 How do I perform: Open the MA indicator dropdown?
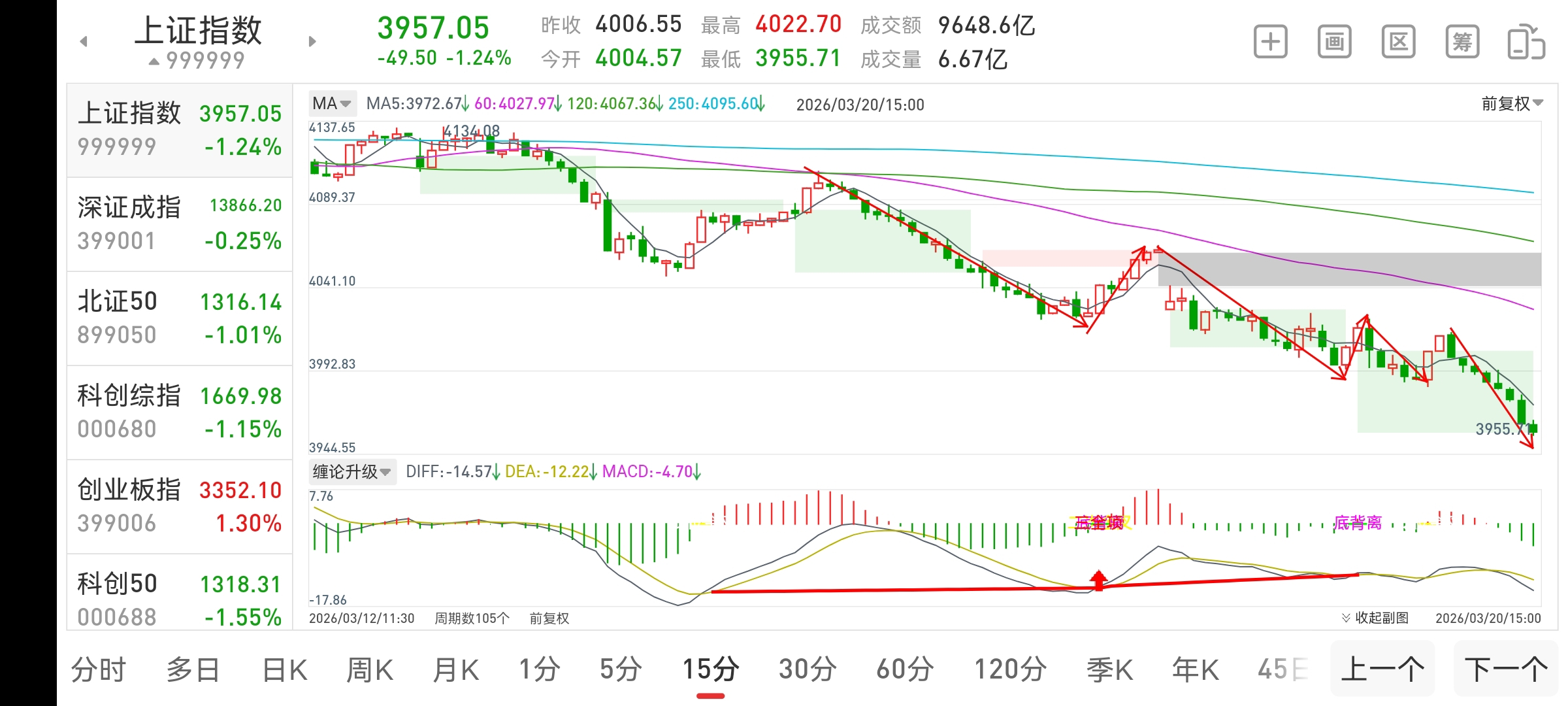(x=332, y=103)
